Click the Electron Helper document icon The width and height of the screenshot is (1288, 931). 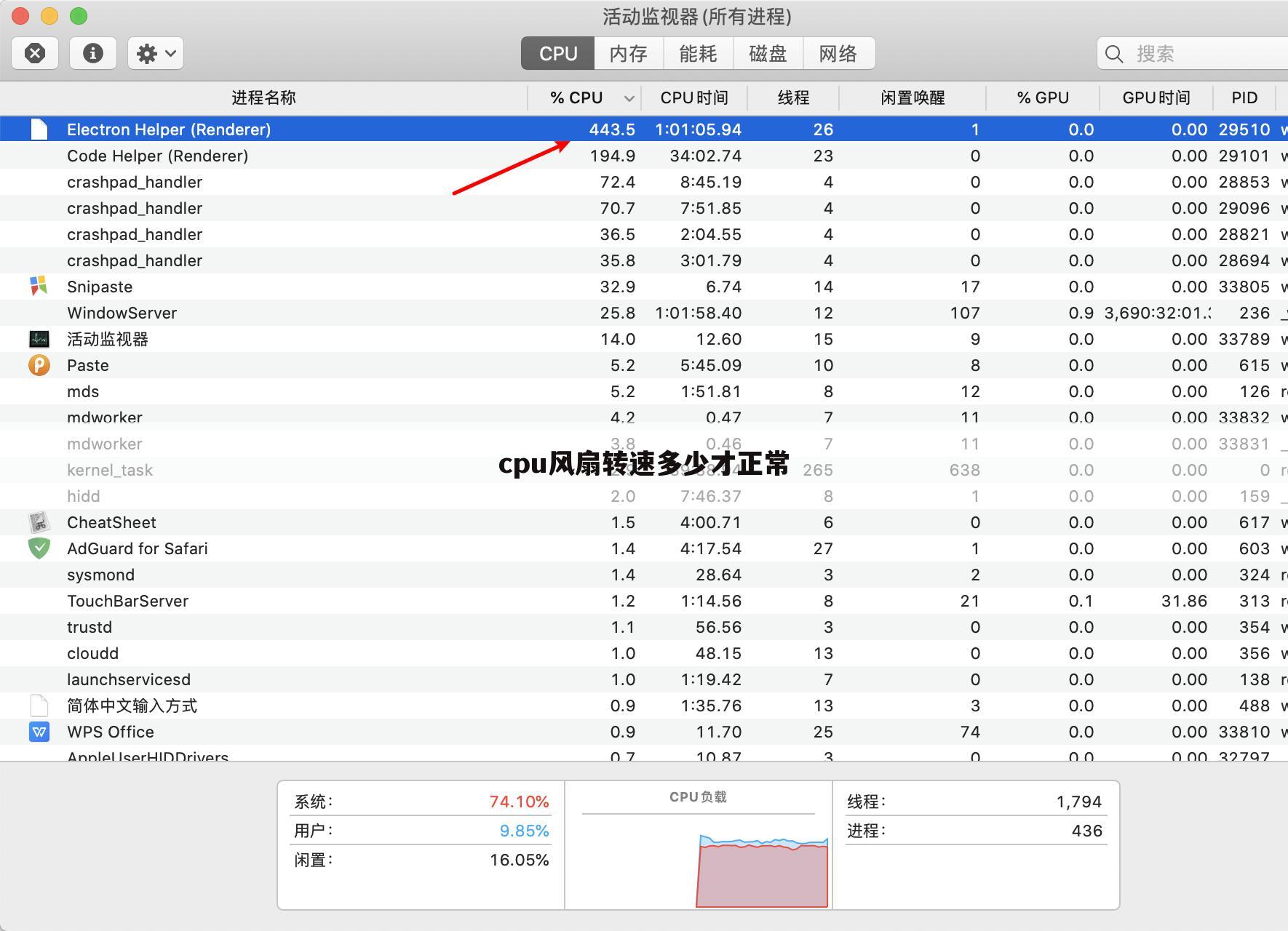tap(39, 129)
